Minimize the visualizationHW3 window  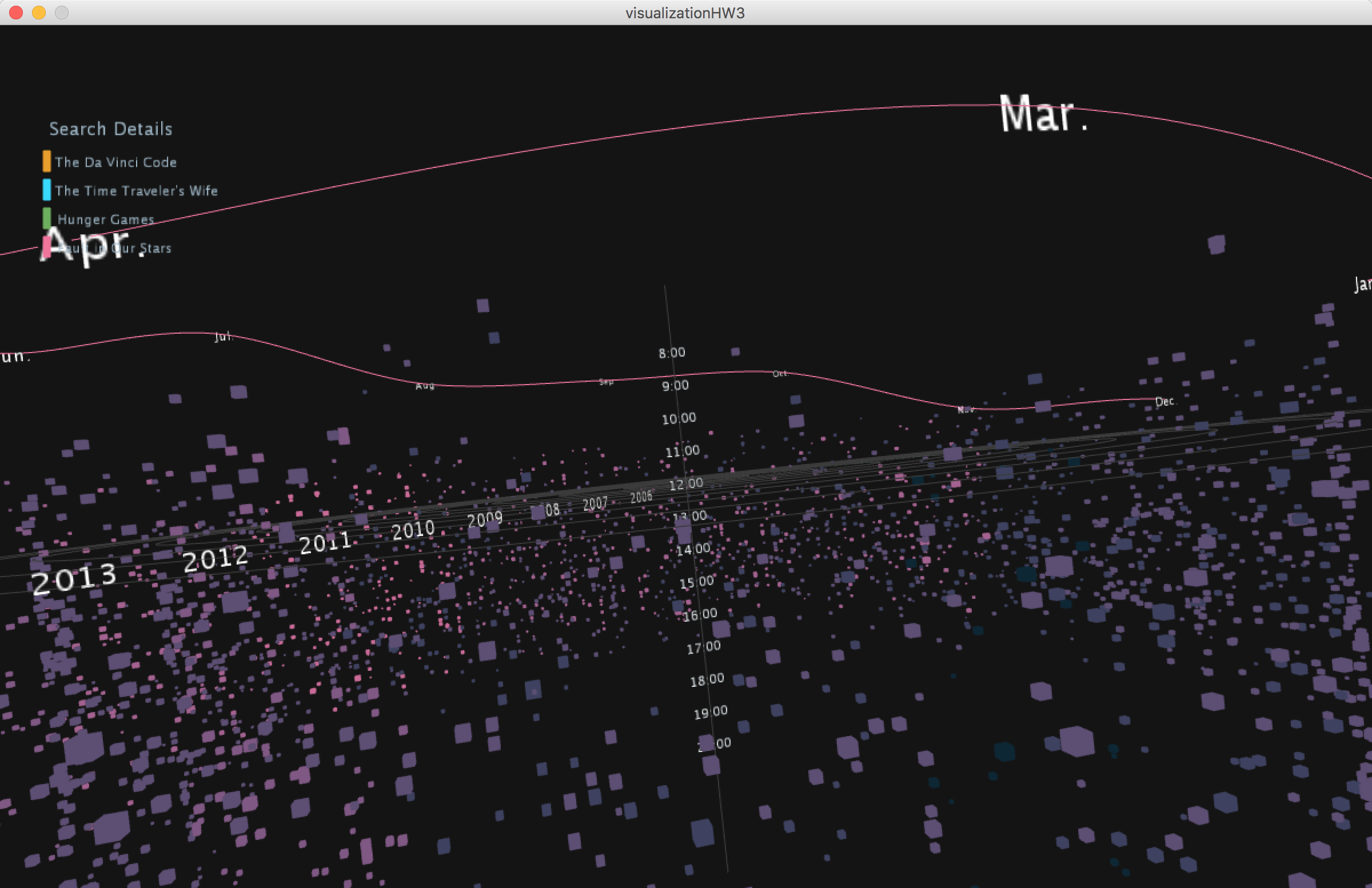tap(39, 13)
